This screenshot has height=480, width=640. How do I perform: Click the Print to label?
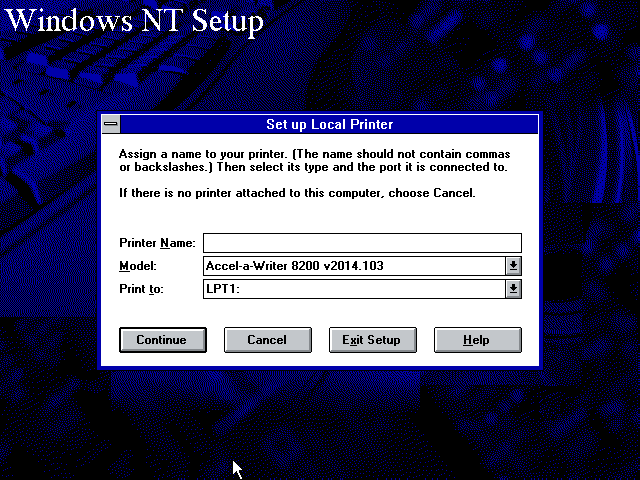pyautogui.click(x=141, y=289)
